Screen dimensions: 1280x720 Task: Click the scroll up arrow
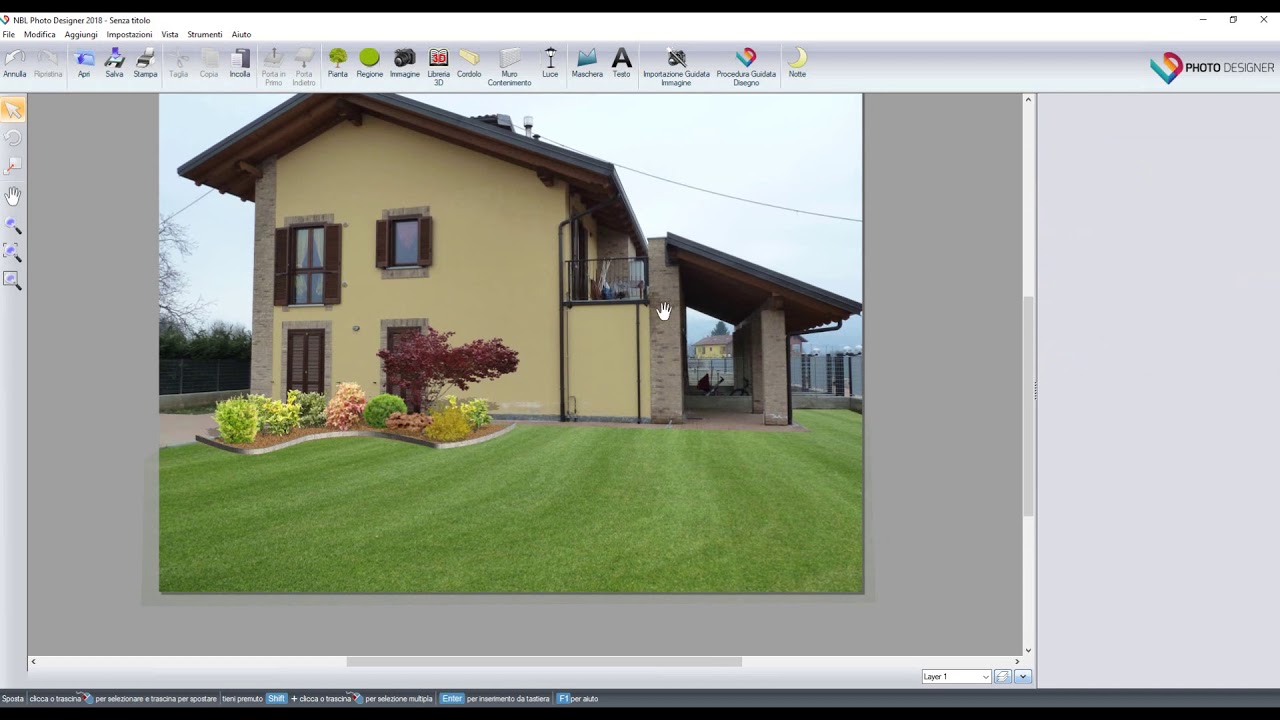[x=1028, y=100]
